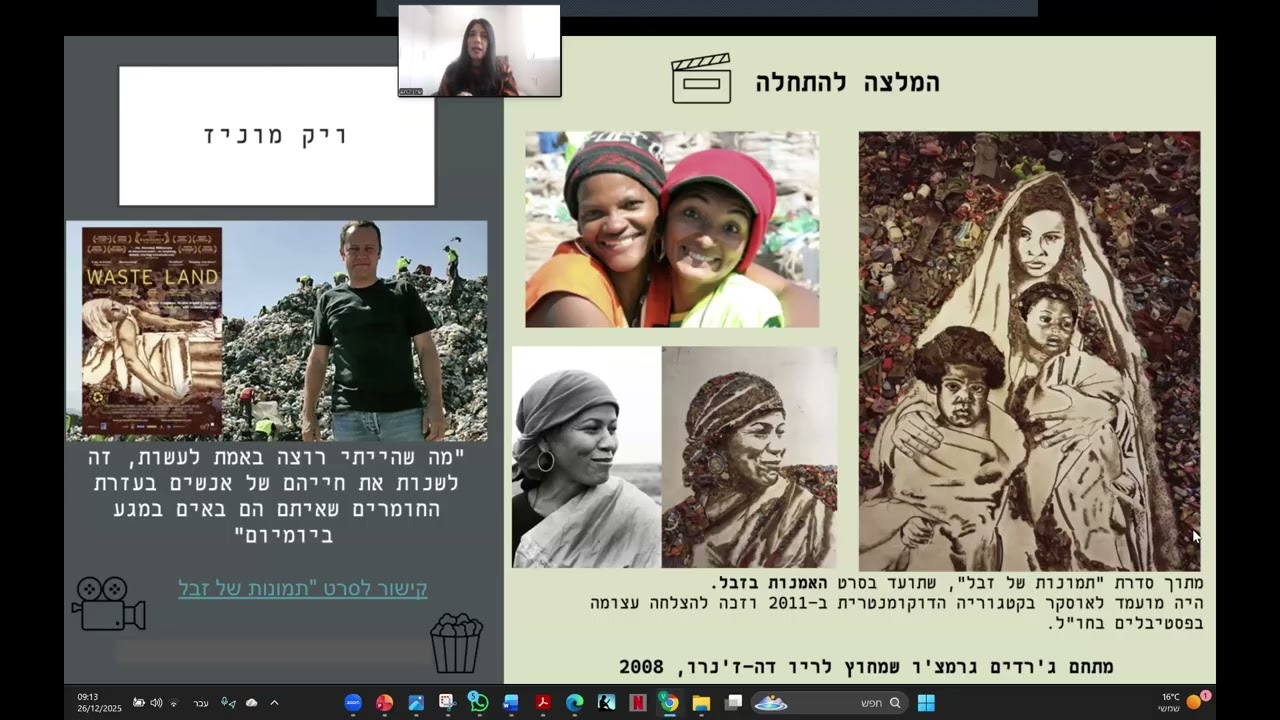Viewport: 1280px width, 720px height.
Task: Click the popcorn bucket icon on slide
Action: [x=456, y=644]
